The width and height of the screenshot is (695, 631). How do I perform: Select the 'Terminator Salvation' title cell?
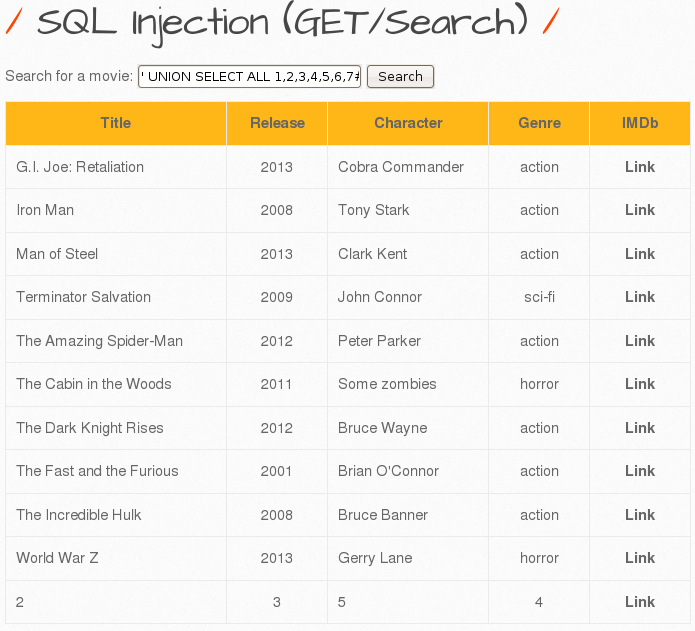coord(116,297)
